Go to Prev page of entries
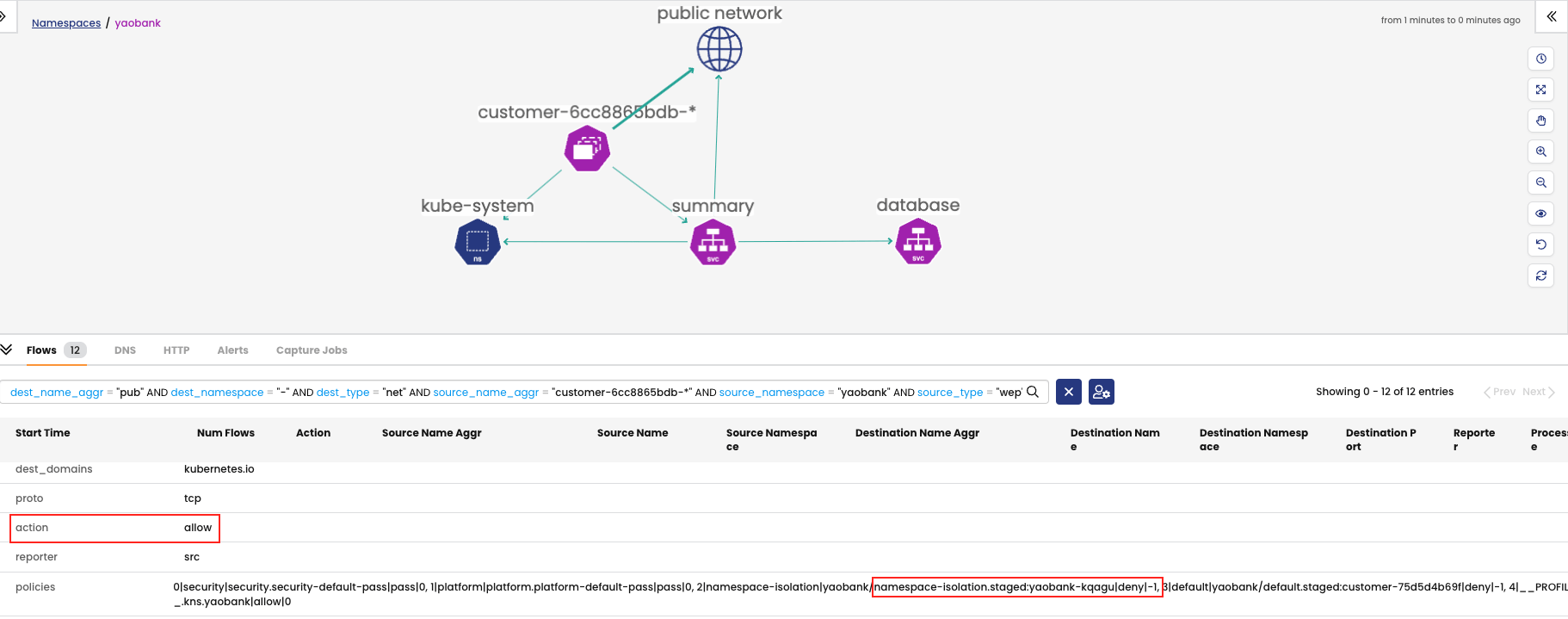 1499,392
